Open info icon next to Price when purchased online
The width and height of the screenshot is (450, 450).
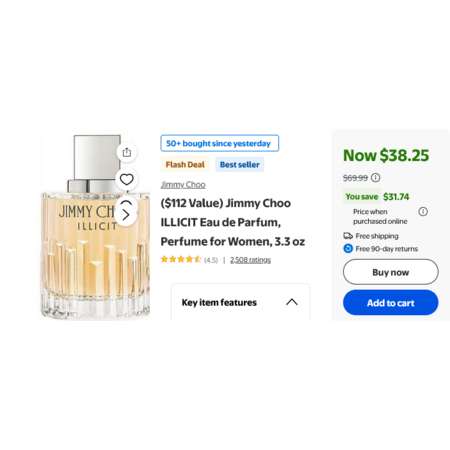pos(423,211)
